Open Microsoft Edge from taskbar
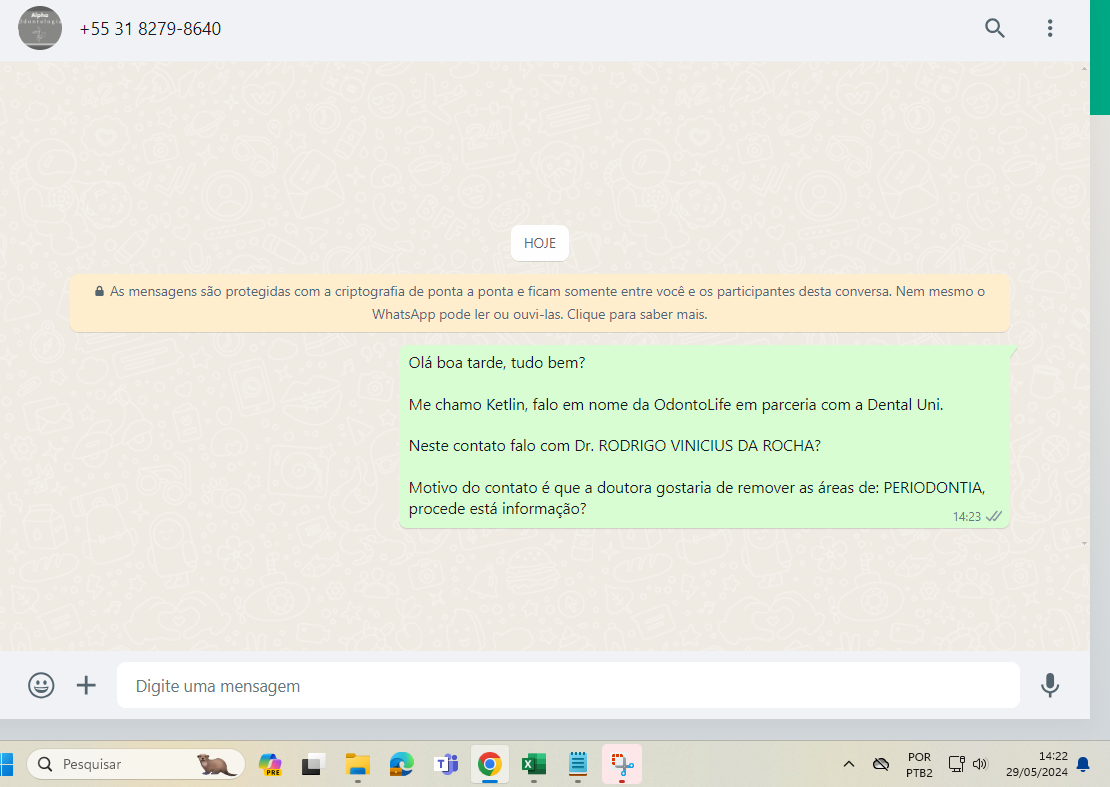This screenshot has width=1110, height=787. (401, 764)
